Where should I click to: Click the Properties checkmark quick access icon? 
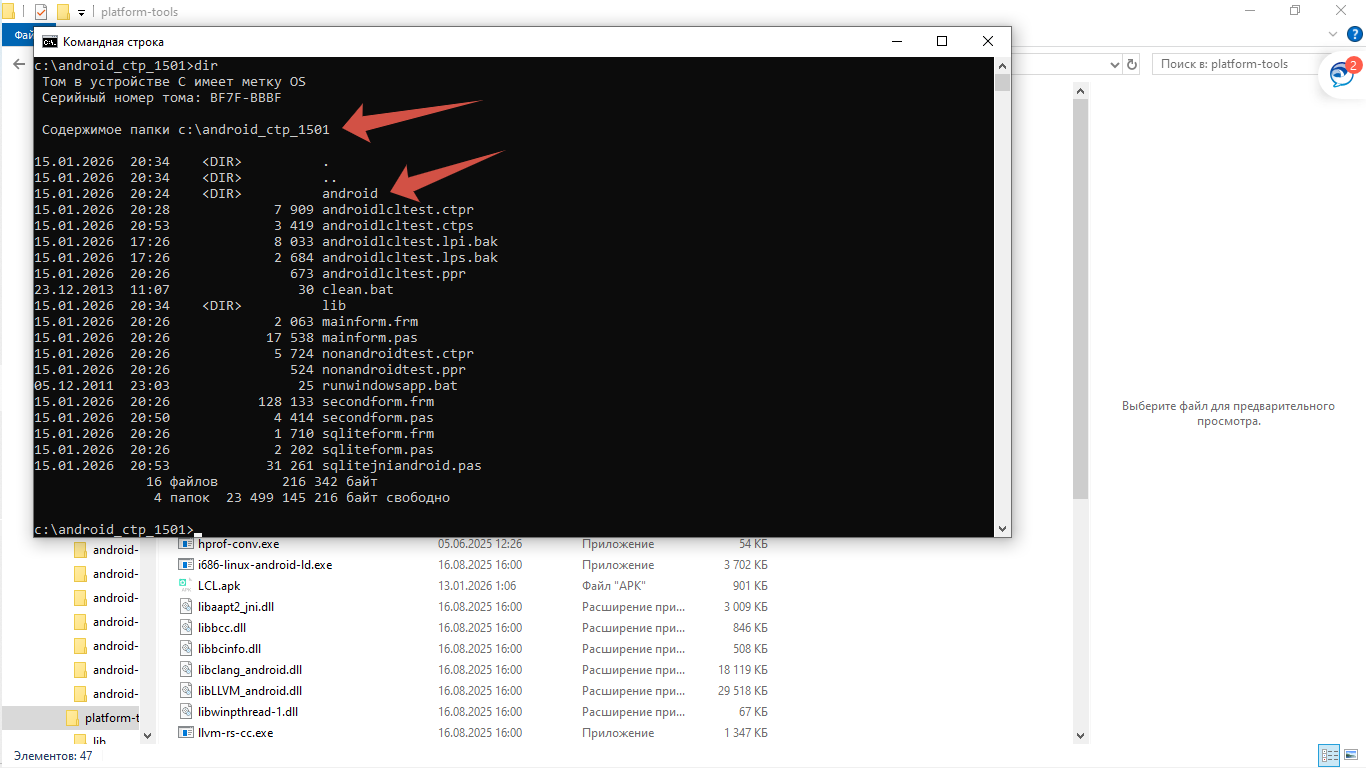(x=41, y=12)
